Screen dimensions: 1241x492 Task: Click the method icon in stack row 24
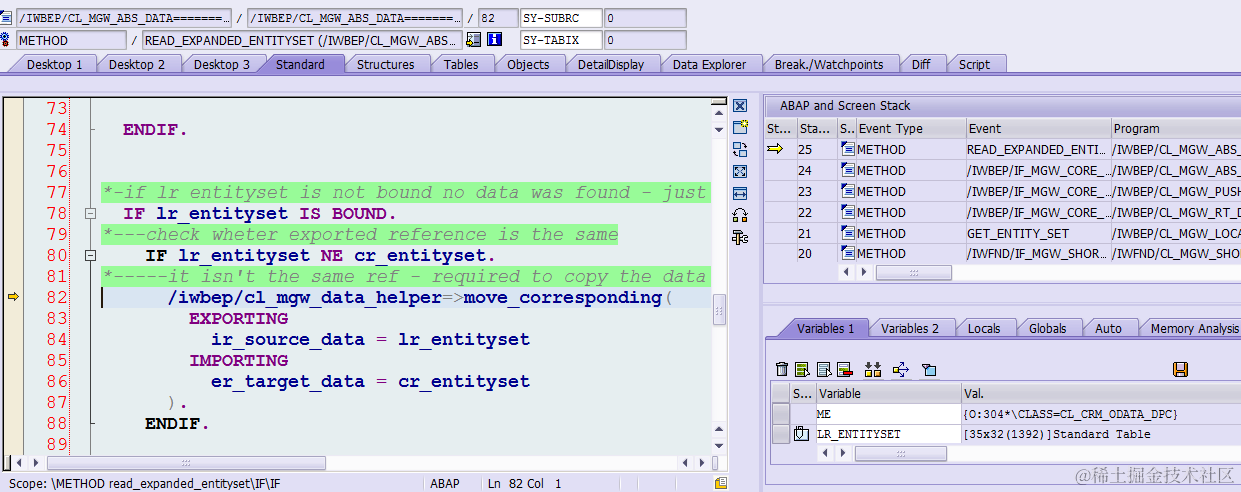click(x=848, y=170)
